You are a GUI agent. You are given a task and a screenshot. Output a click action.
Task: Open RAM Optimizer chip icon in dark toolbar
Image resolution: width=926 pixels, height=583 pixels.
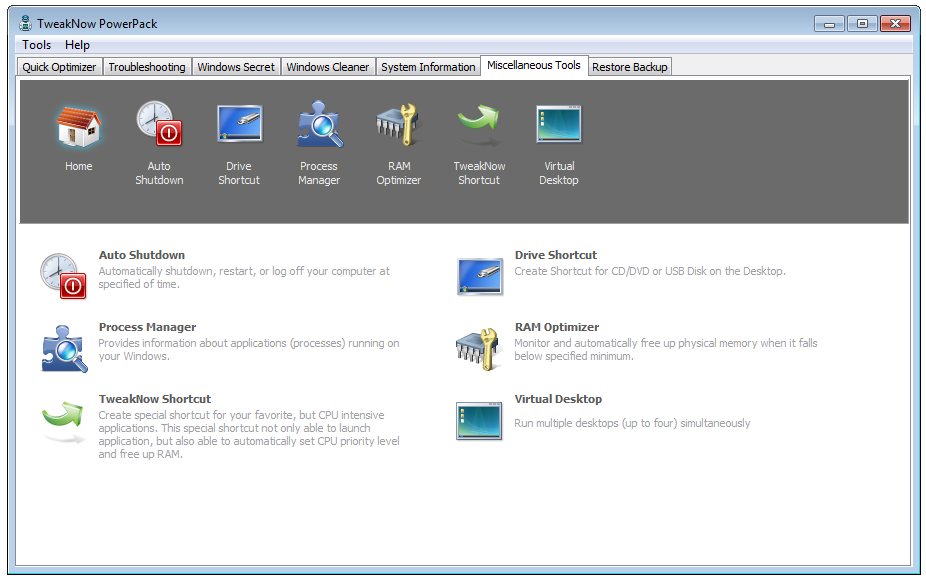point(399,124)
